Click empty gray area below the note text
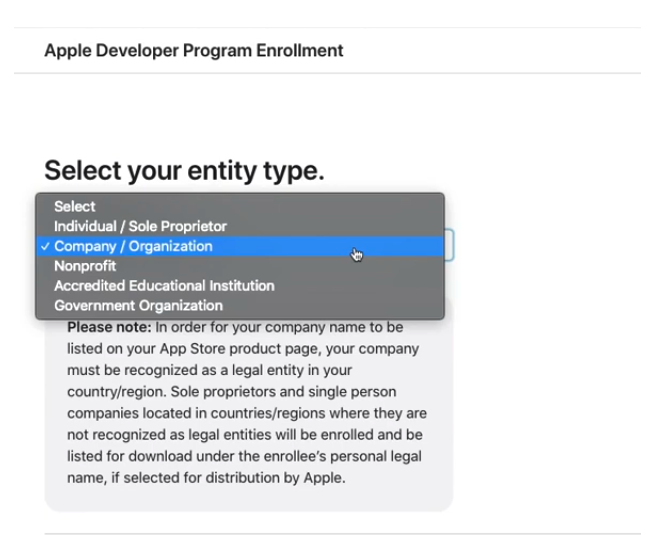650x535 pixels. pyautogui.click(x=249, y=499)
